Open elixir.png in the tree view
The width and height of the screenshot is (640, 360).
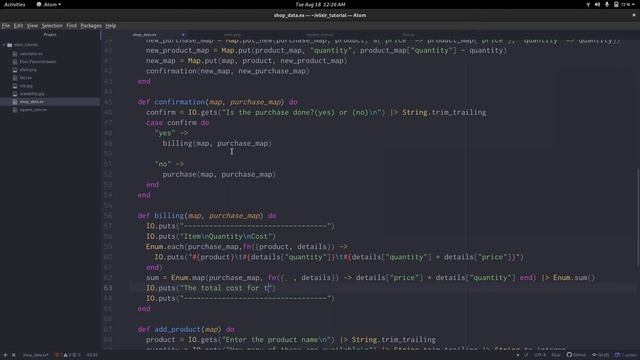[x=28, y=70]
